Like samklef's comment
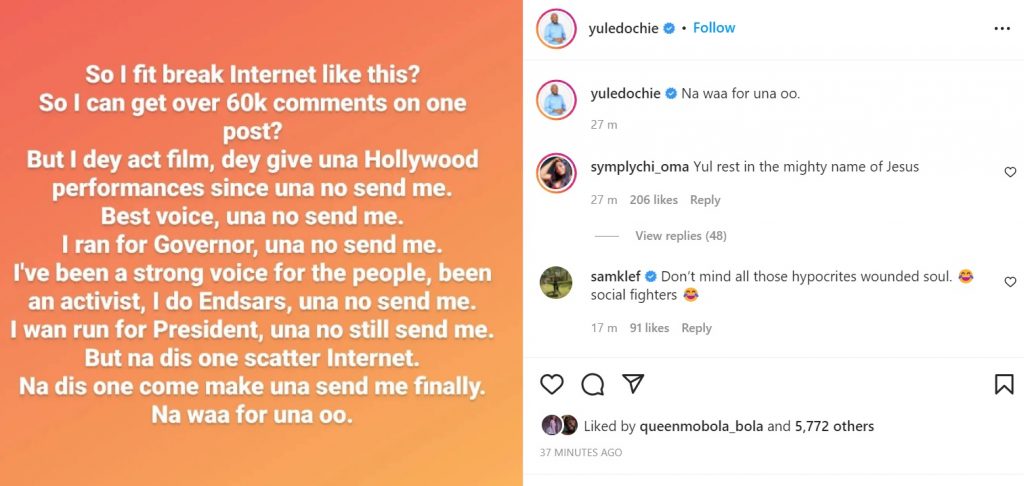Screen dimensions: 1024x486 (x=1010, y=282)
